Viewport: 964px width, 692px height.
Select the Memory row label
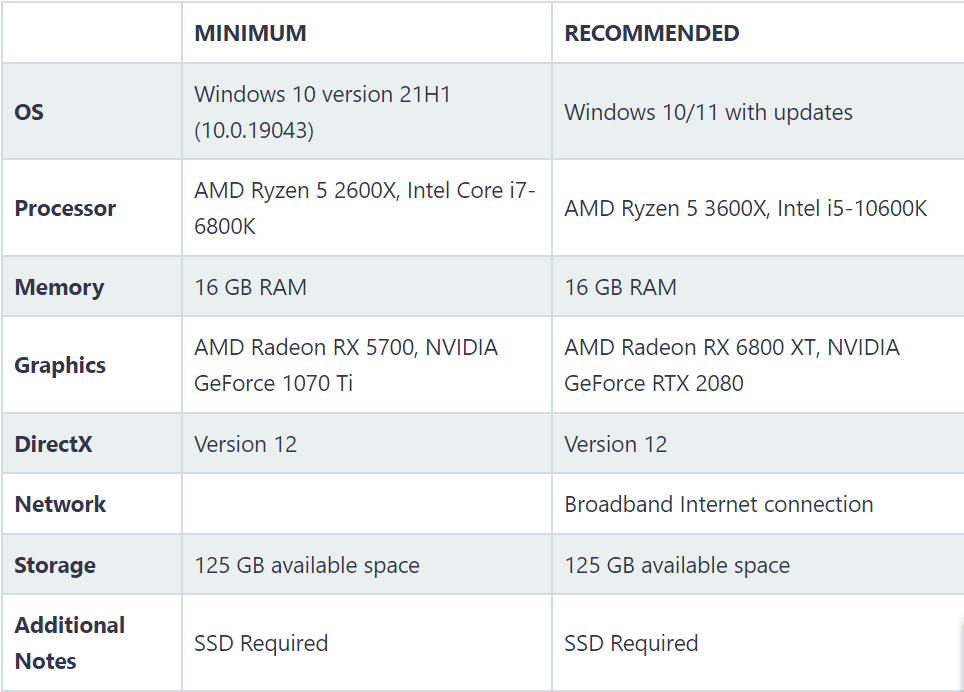(59, 287)
